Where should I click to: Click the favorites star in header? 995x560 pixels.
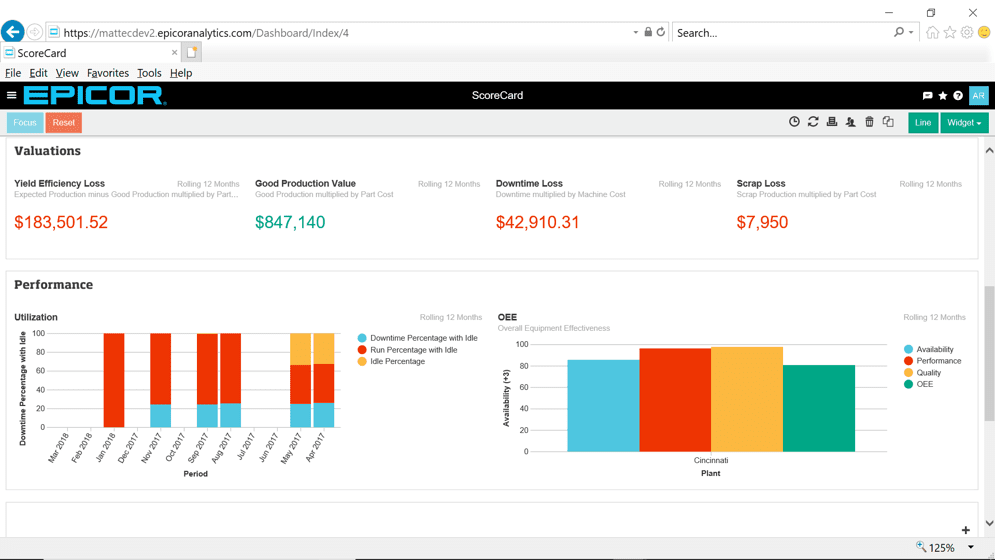[x=943, y=96]
